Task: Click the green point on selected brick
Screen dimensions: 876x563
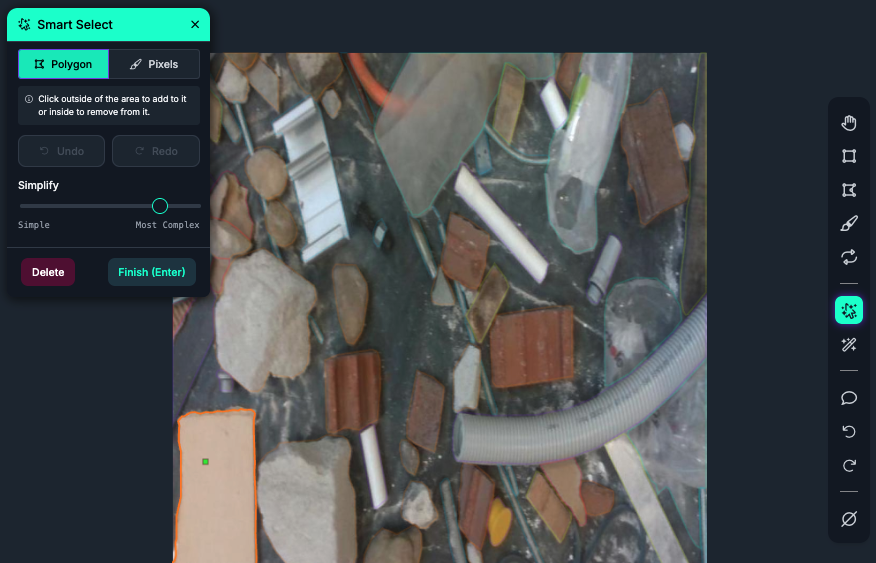Action: tap(205, 461)
